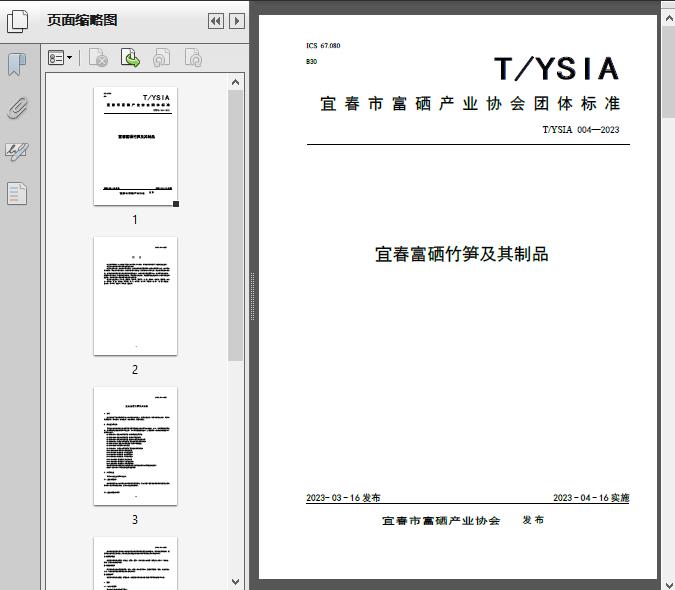Click the 页面缩略图 panel title

[x=82, y=20]
